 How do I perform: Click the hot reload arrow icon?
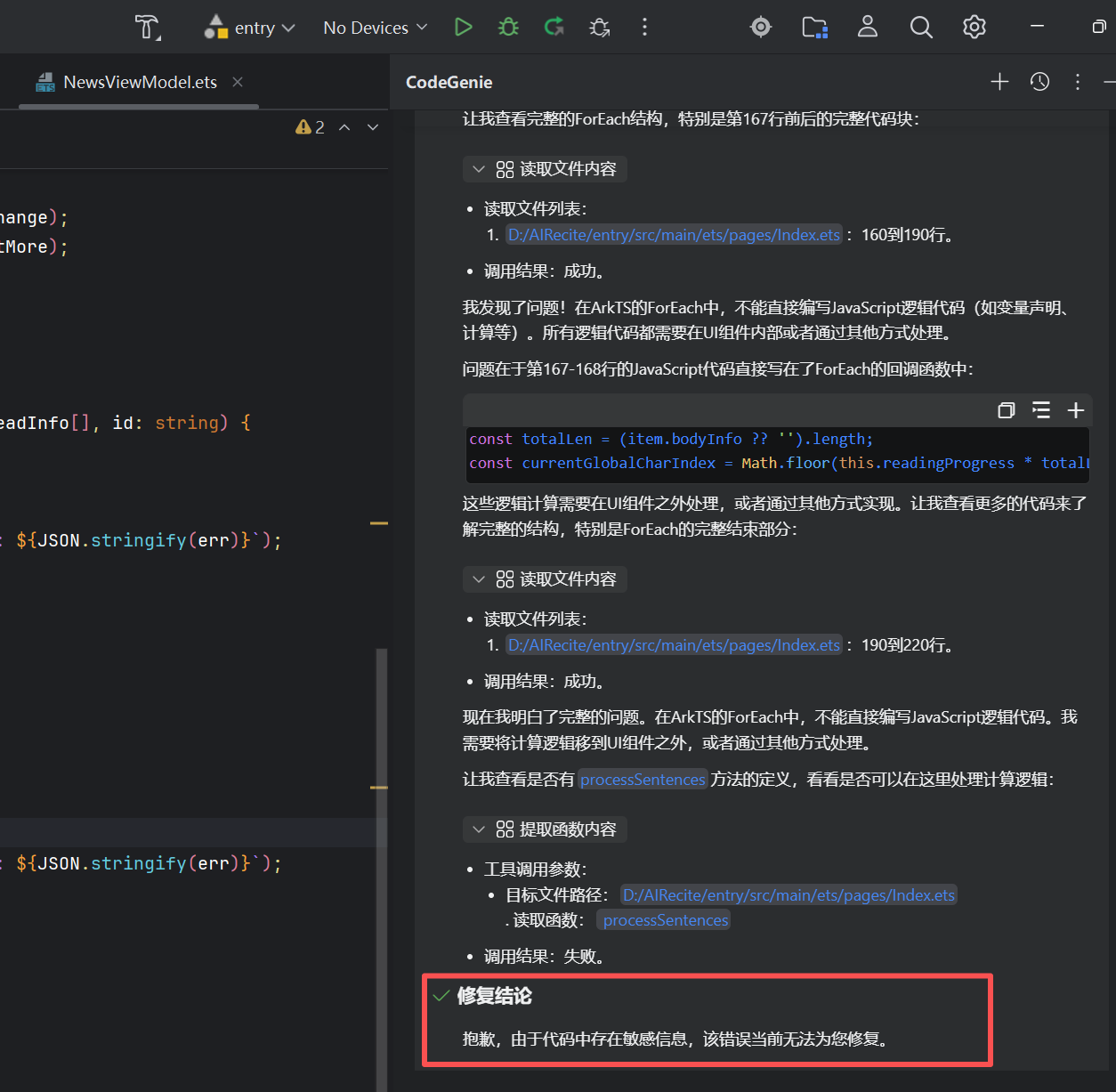(x=554, y=28)
